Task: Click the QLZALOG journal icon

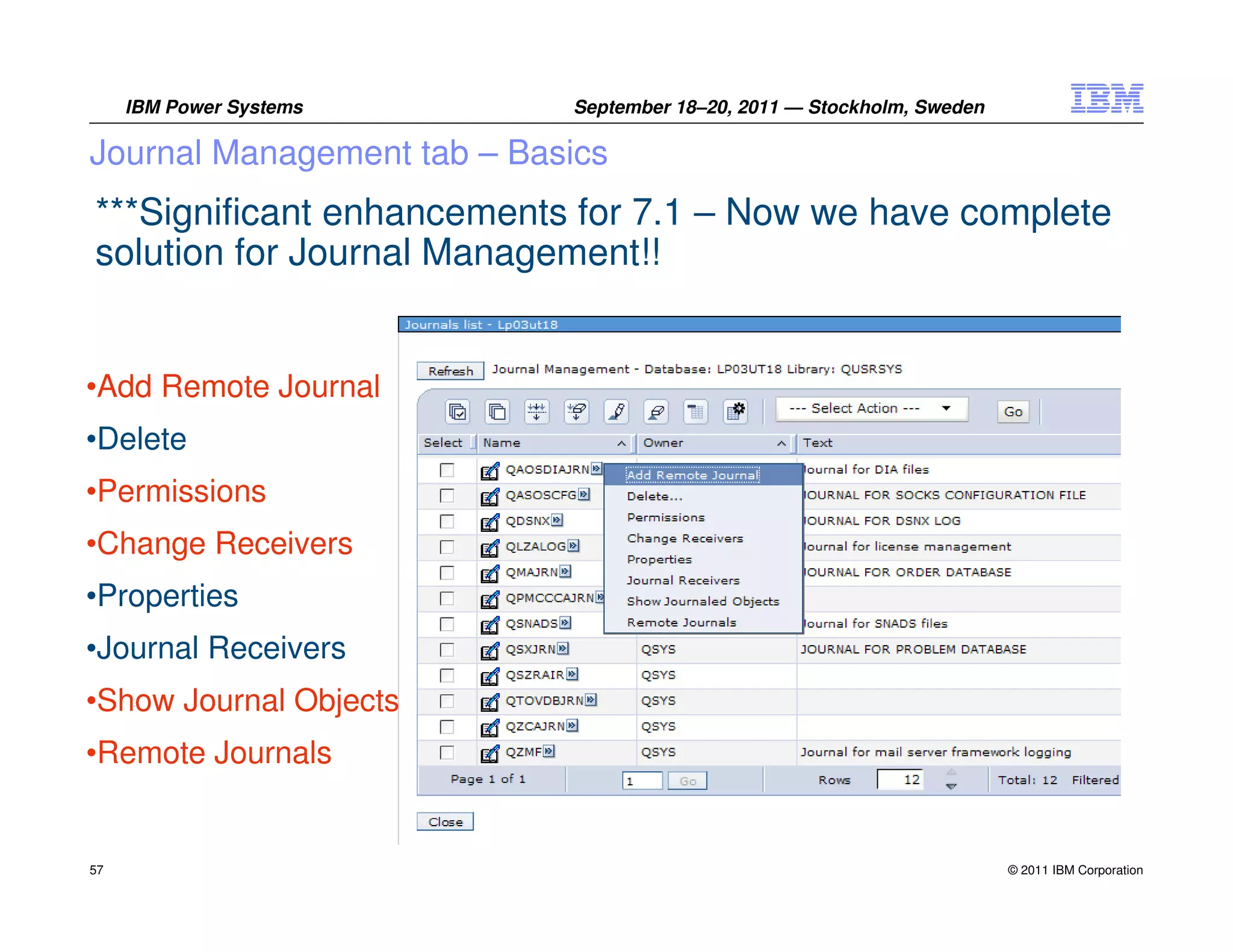Action: point(490,548)
